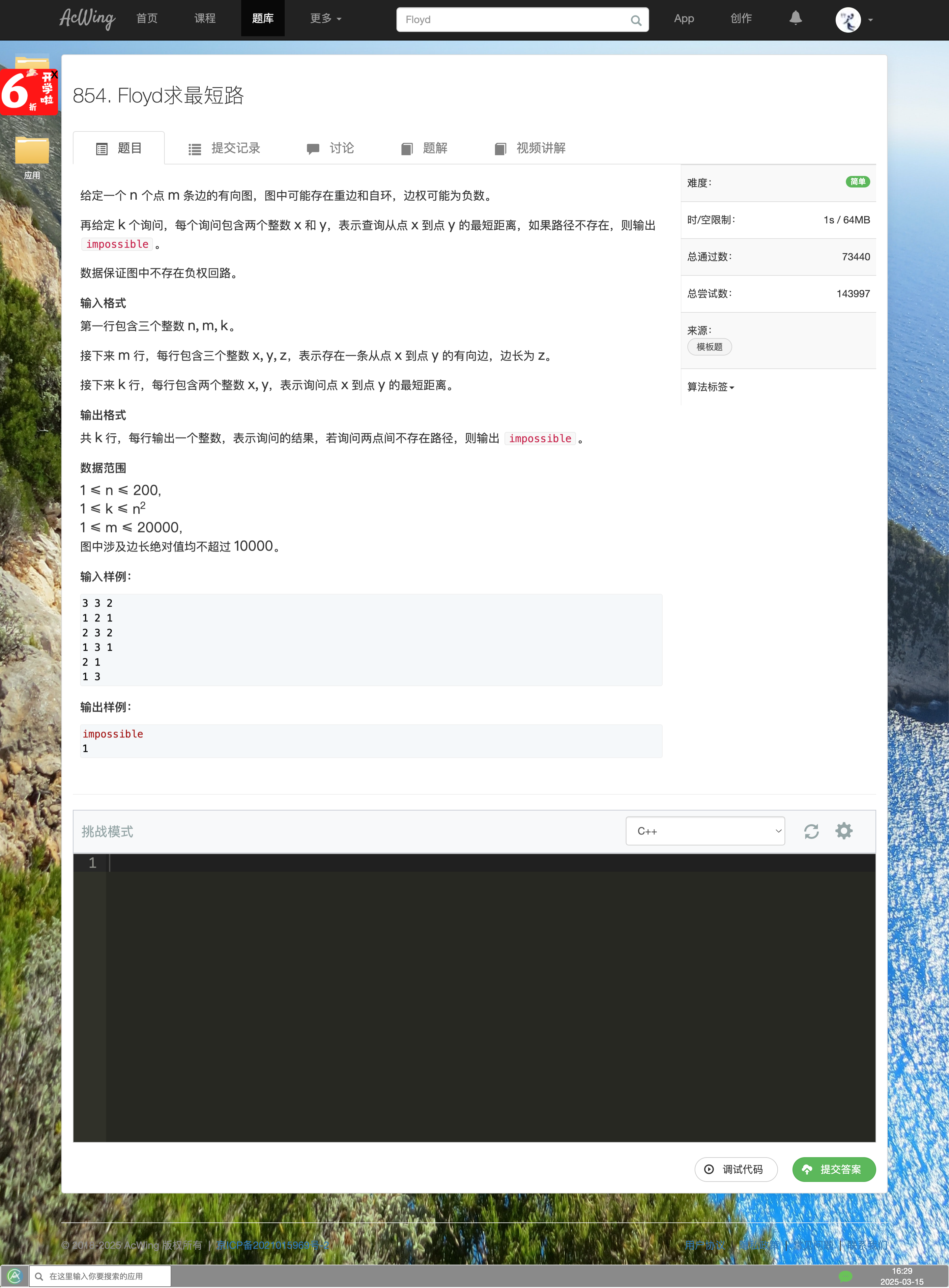This screenshot has width=949, height=1288.
Task: Switch to the 提交记录 tab
Action: (x=224, y=148)
